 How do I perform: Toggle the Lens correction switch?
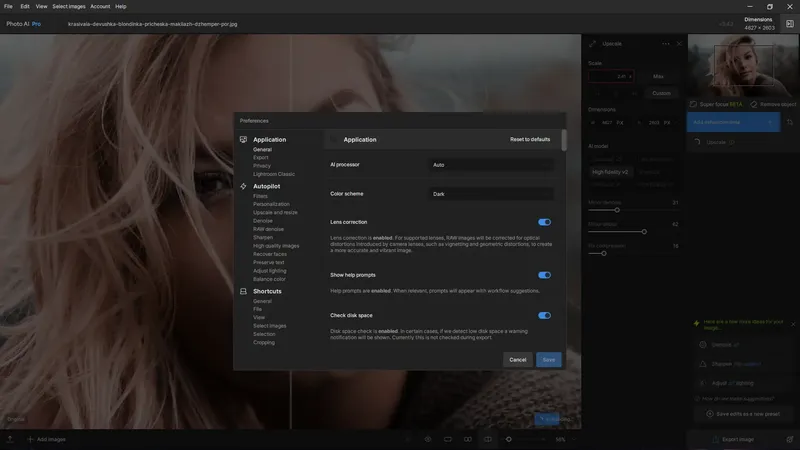[544, 222]
